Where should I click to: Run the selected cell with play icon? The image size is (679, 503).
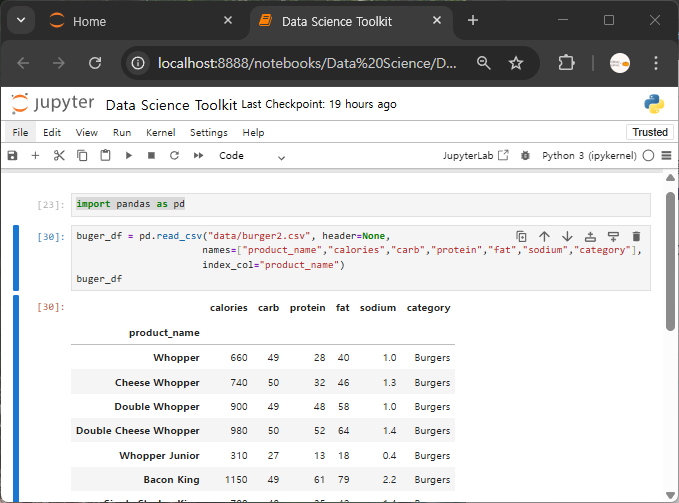pos(129,155)
